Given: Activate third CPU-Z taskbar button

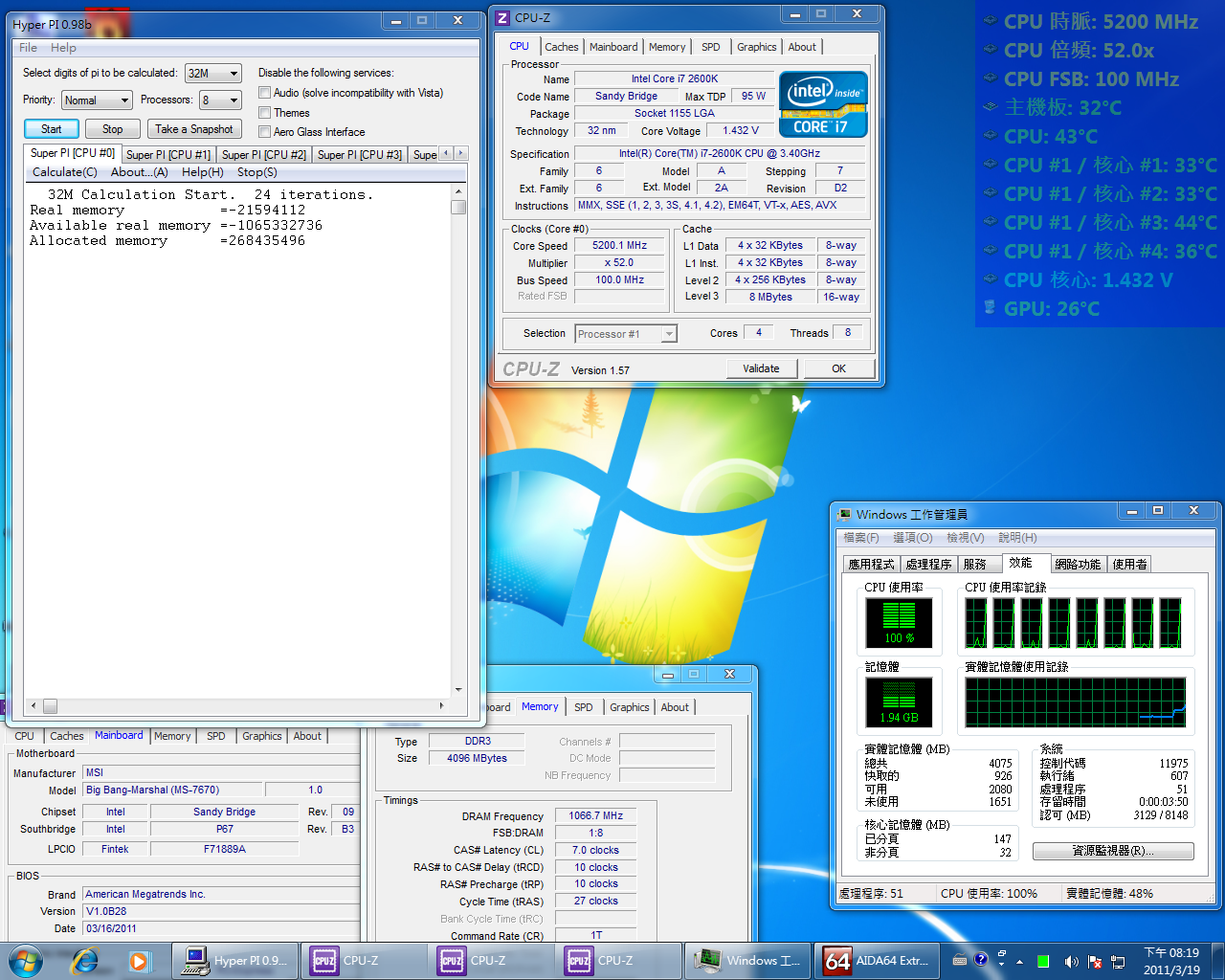Looking at the screenshot, I should coord(616,961).
